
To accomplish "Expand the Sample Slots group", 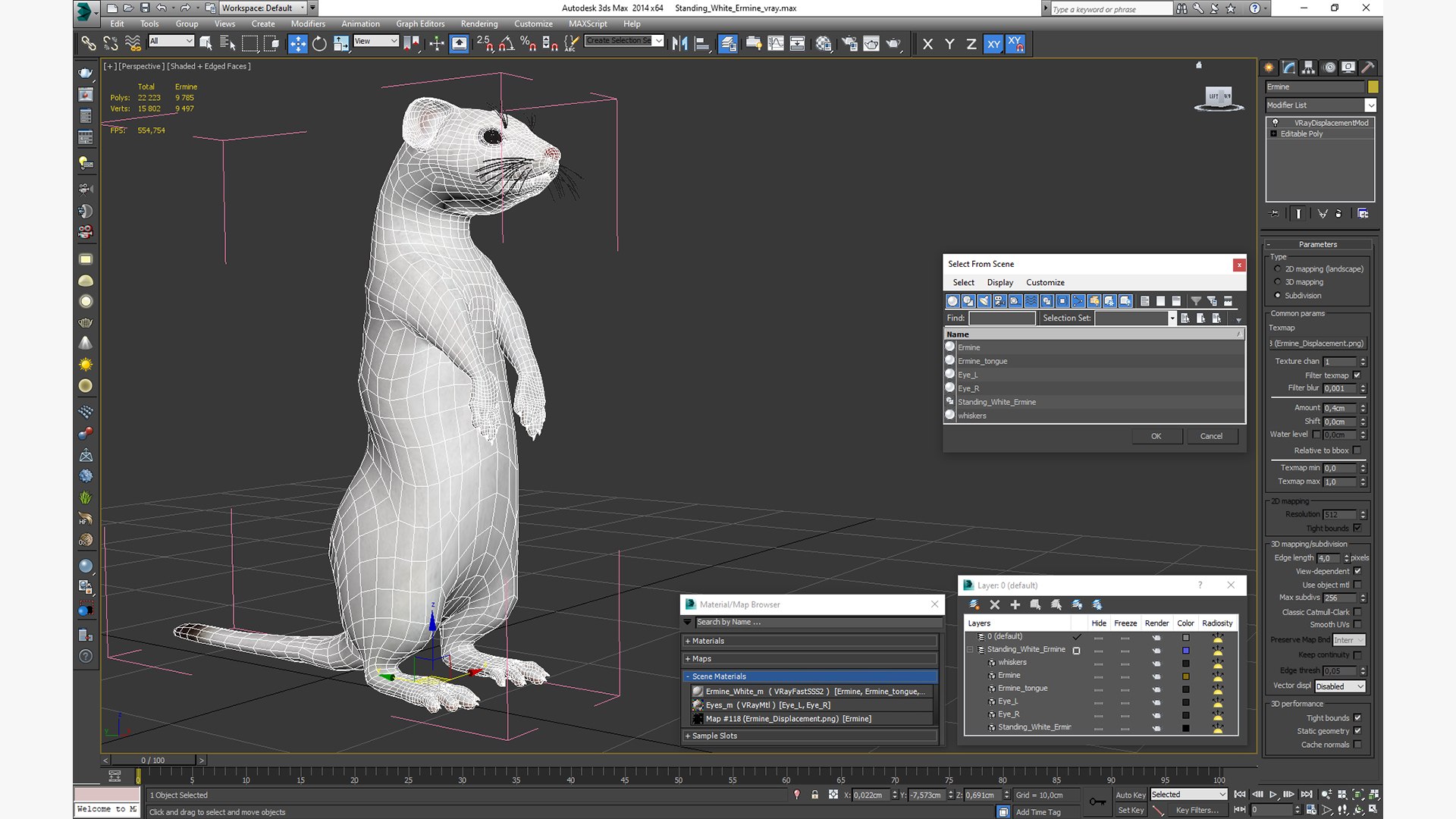I will [810, 736].
